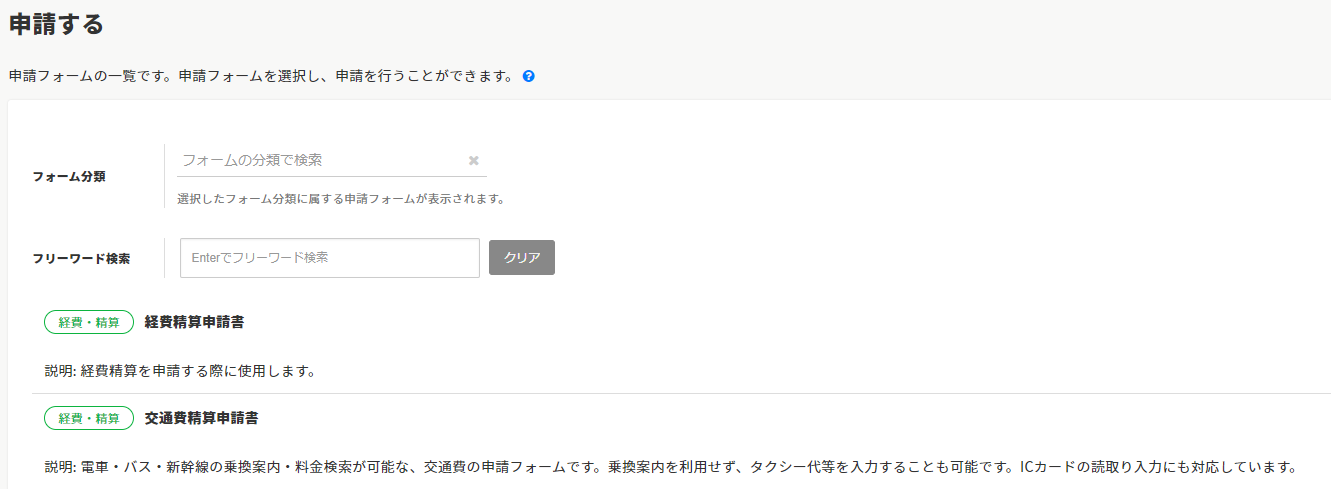Focus the フリーワード検索 input field
This screenshot has width=1331, height=489.
(x=330, y=258)
